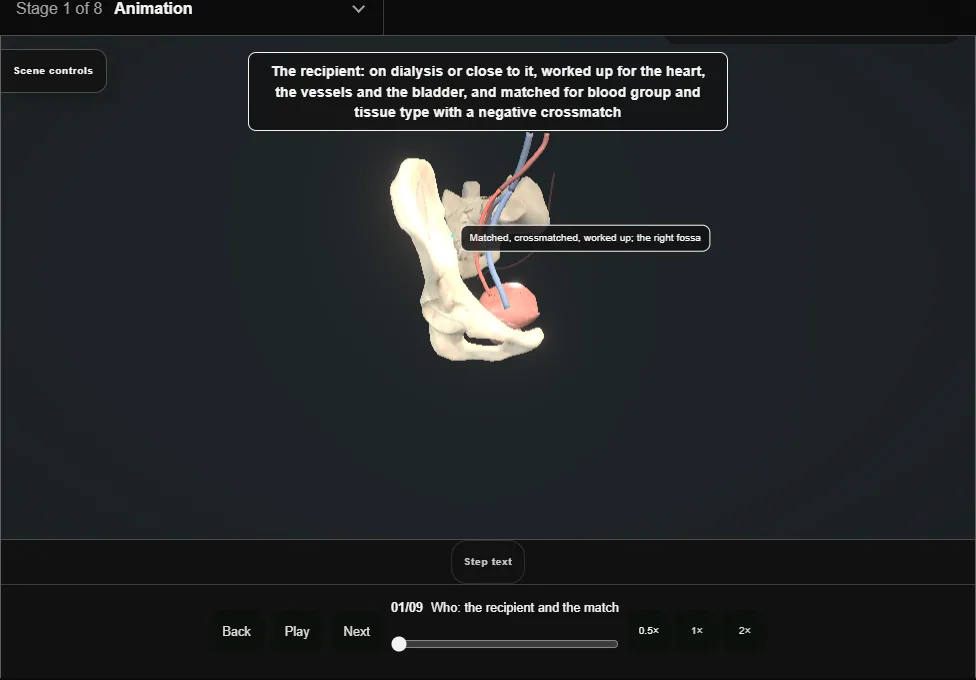
Task: Click the animation progress slider handle
Action: [399, 644]
